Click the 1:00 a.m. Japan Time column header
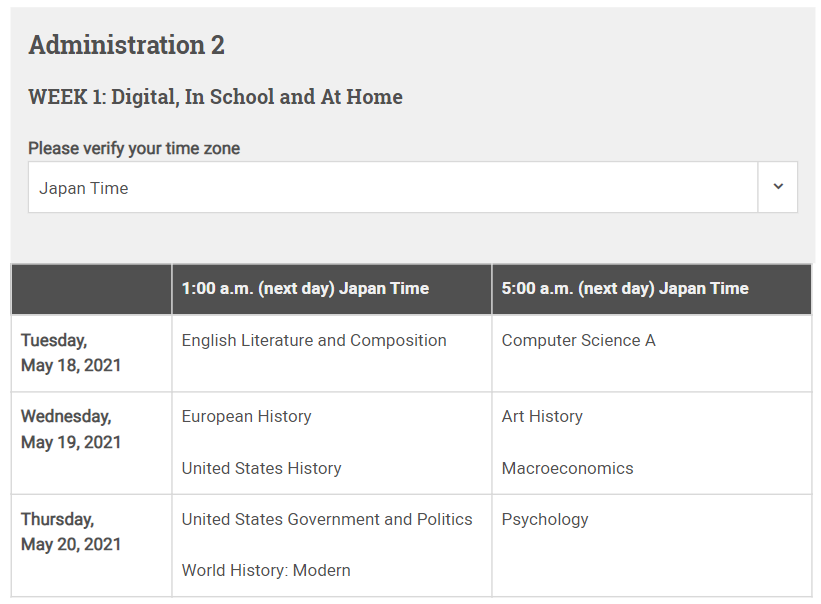Viewport: 821px width, 604px height. point(305,288)
